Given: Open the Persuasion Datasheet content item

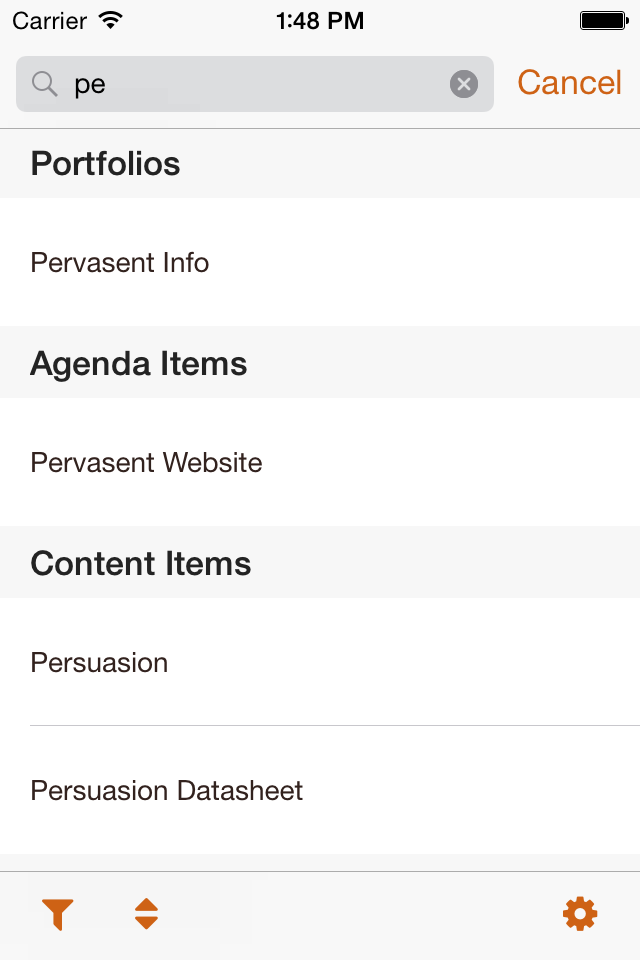Looking at the screenshot, I should (x=320, y=790).
